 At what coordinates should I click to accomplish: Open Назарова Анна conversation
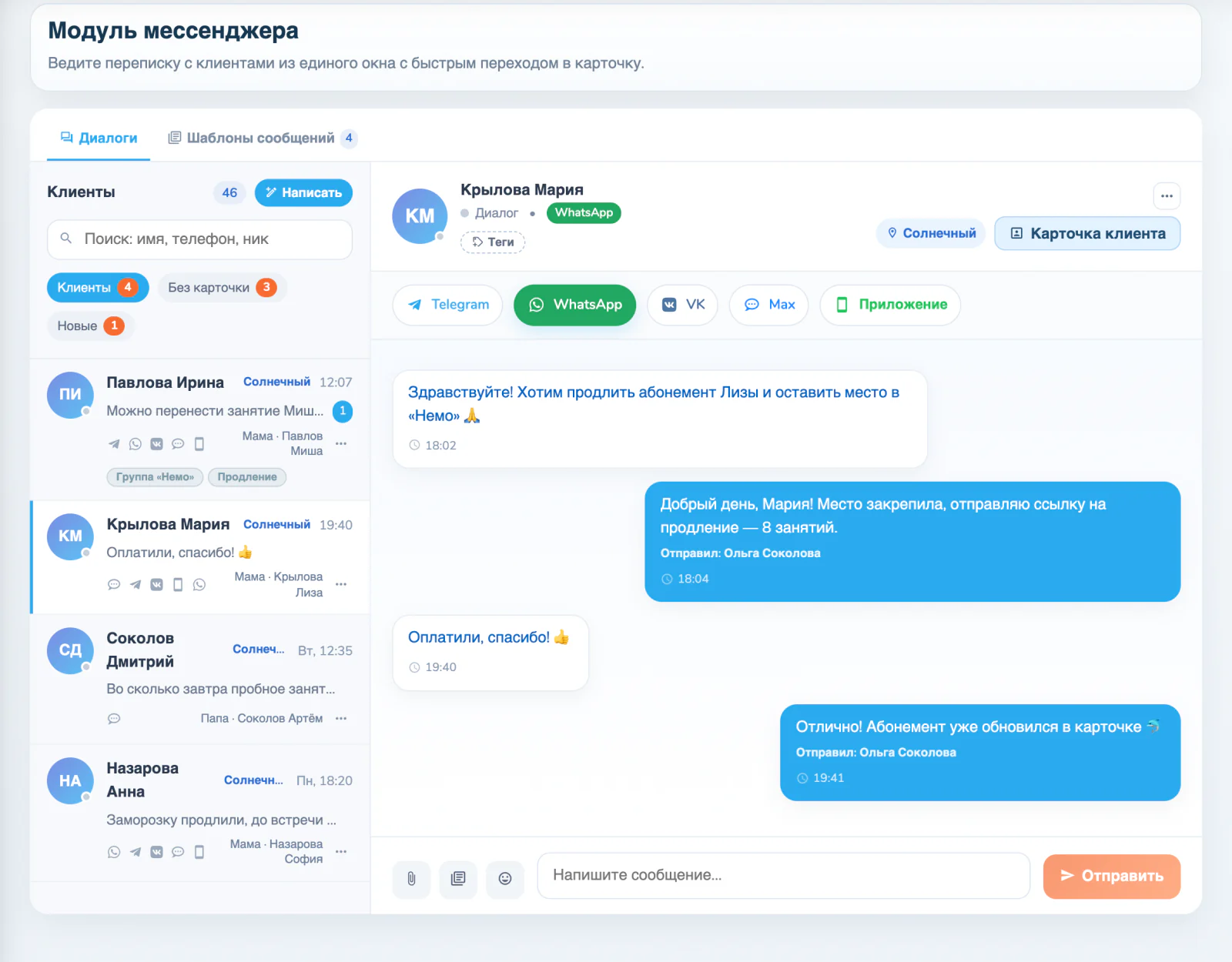pyautogui.click(x=199, y=813)
